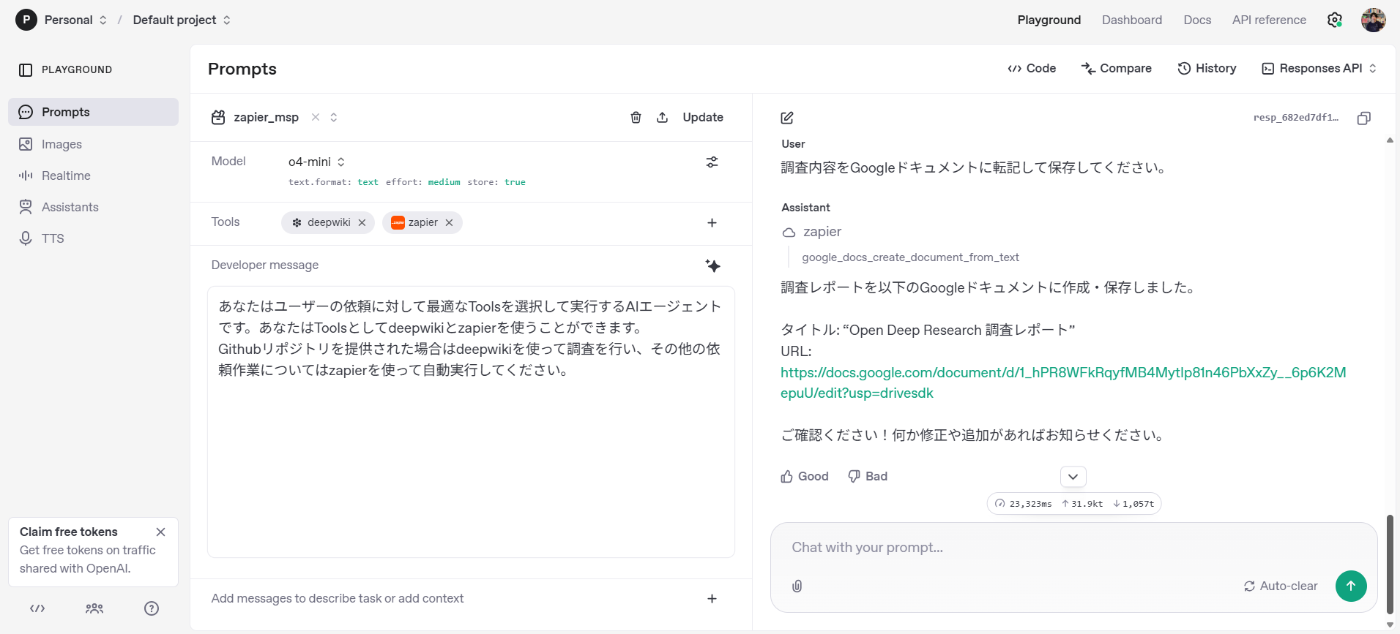Collapse the sidebar using the Playground panel icon
The width and height of the screenshot is (1400, 634).
[x=26, y=70]
